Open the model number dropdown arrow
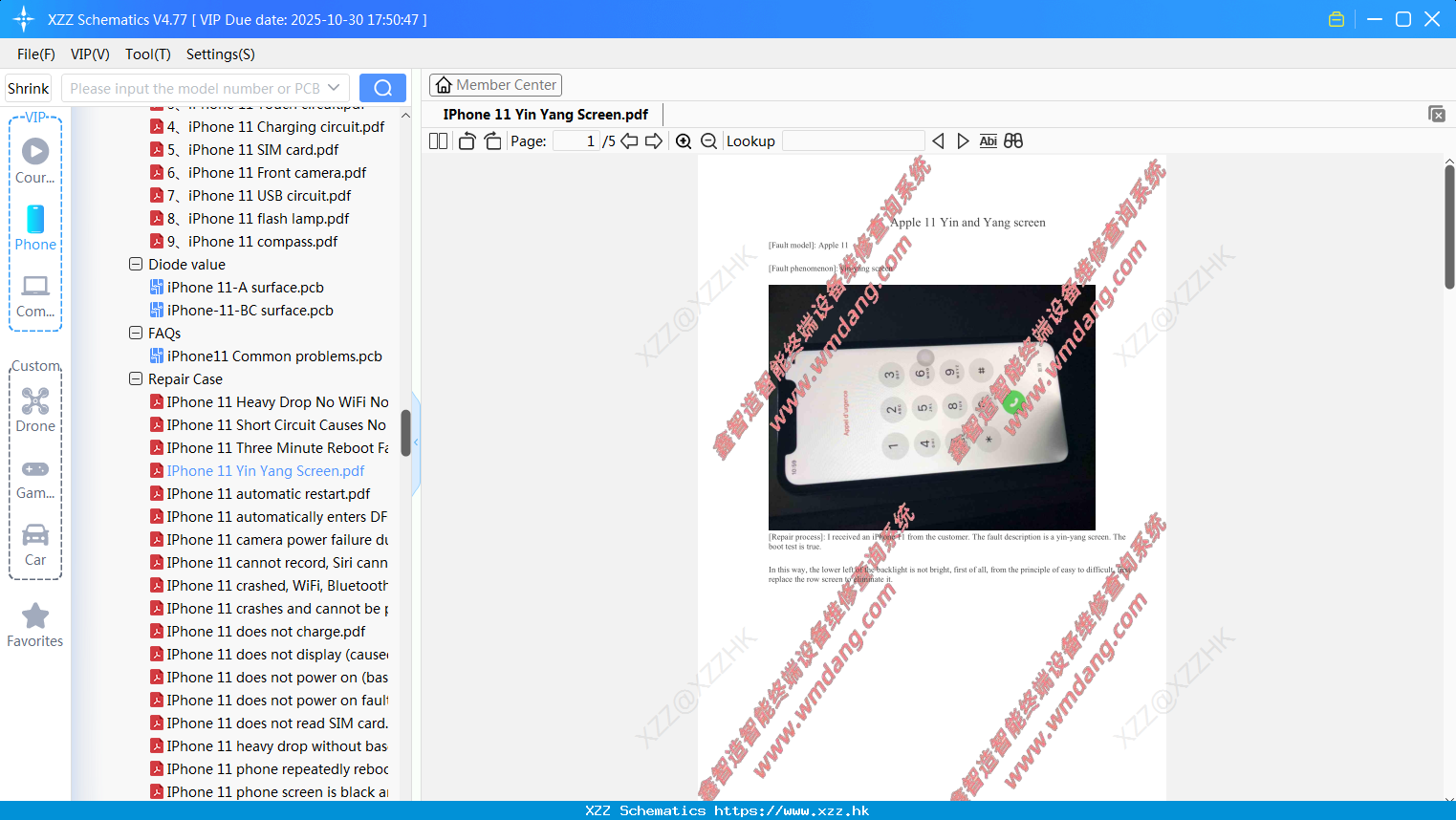1456x820 pixels. coord(334,88)
